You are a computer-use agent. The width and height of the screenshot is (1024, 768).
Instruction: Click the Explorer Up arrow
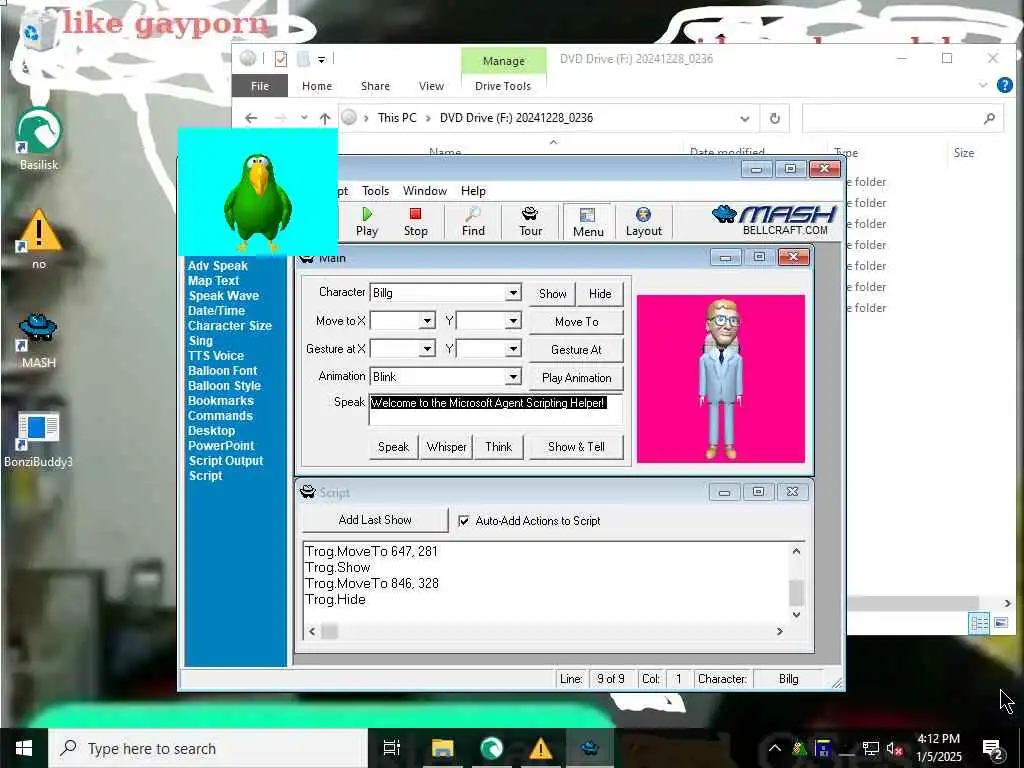(x=325, y=118)
